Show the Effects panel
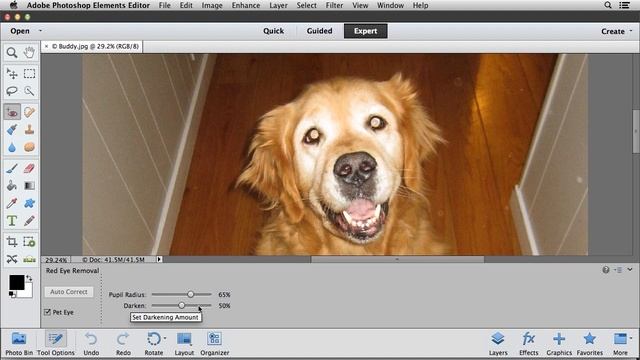640x360 pixels. (529, 344)
